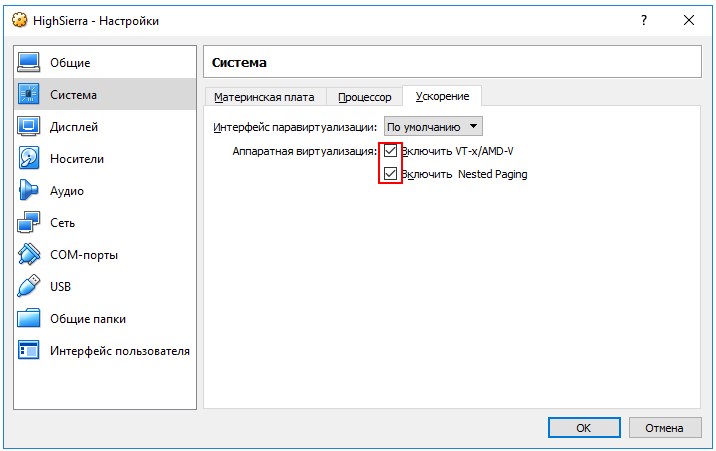
Task: Disable the Nested Paging checkbox
Action: point(390,174)
